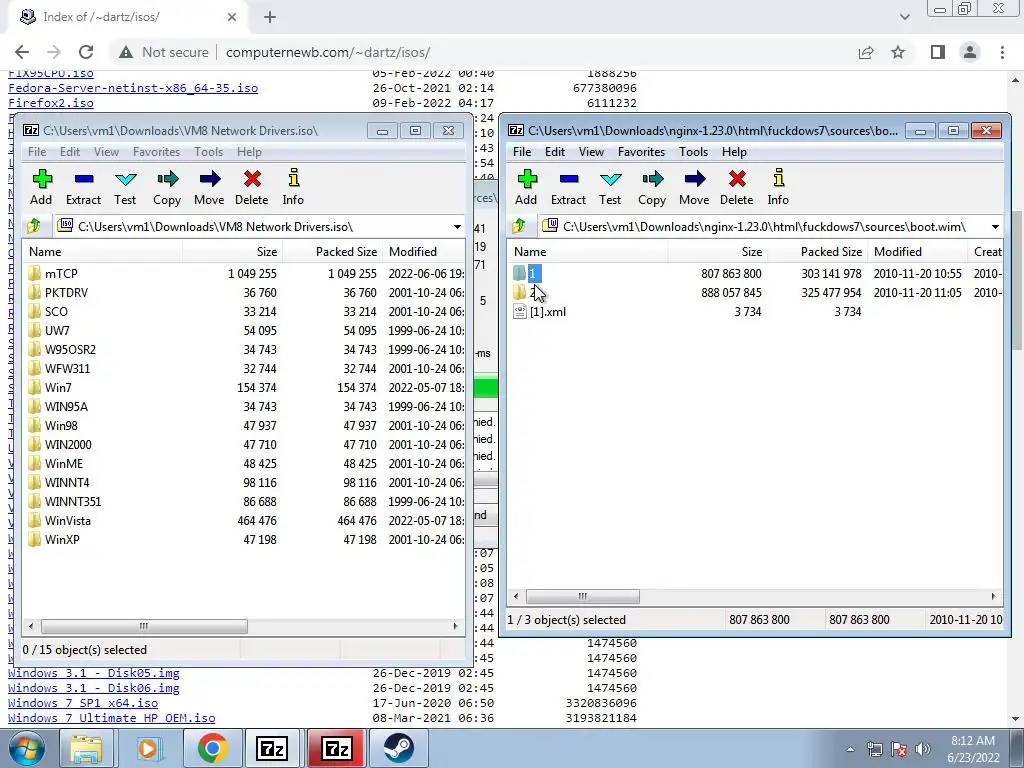This screenshot has width=1024, height=768.
Task: Open Firefox2.iso link
Action: click(51, 103)
